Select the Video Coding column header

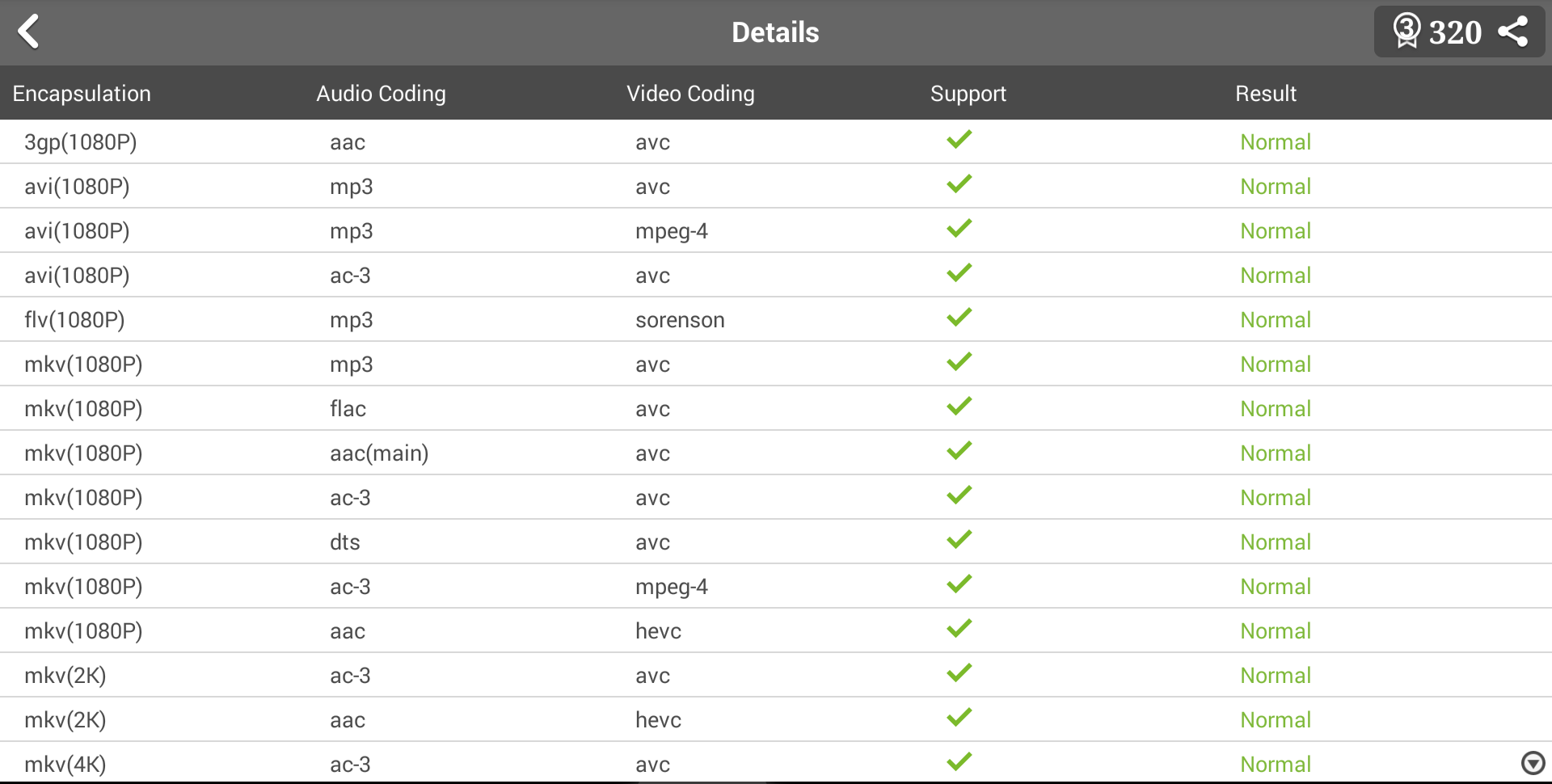pos(690,94)
